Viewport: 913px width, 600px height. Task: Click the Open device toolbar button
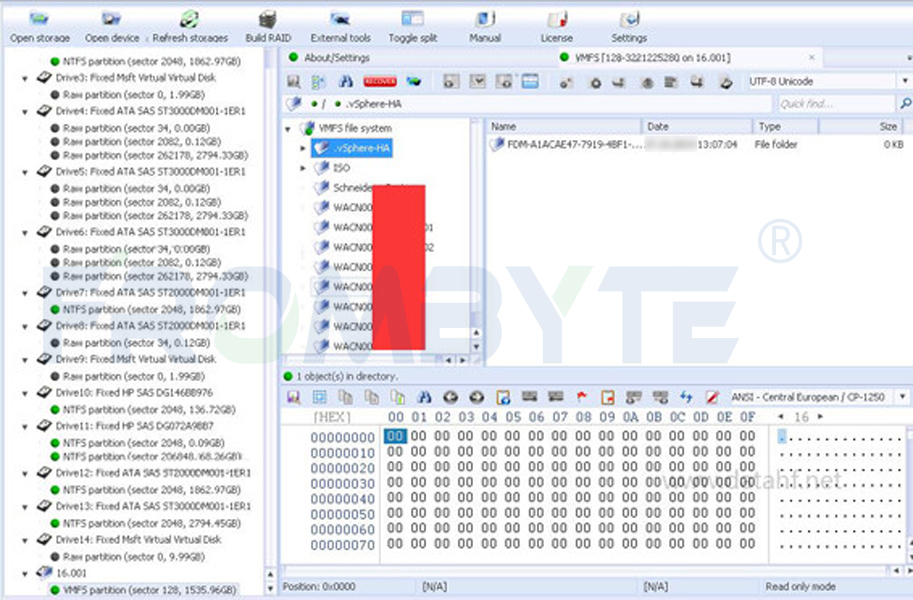pos(112,27)
